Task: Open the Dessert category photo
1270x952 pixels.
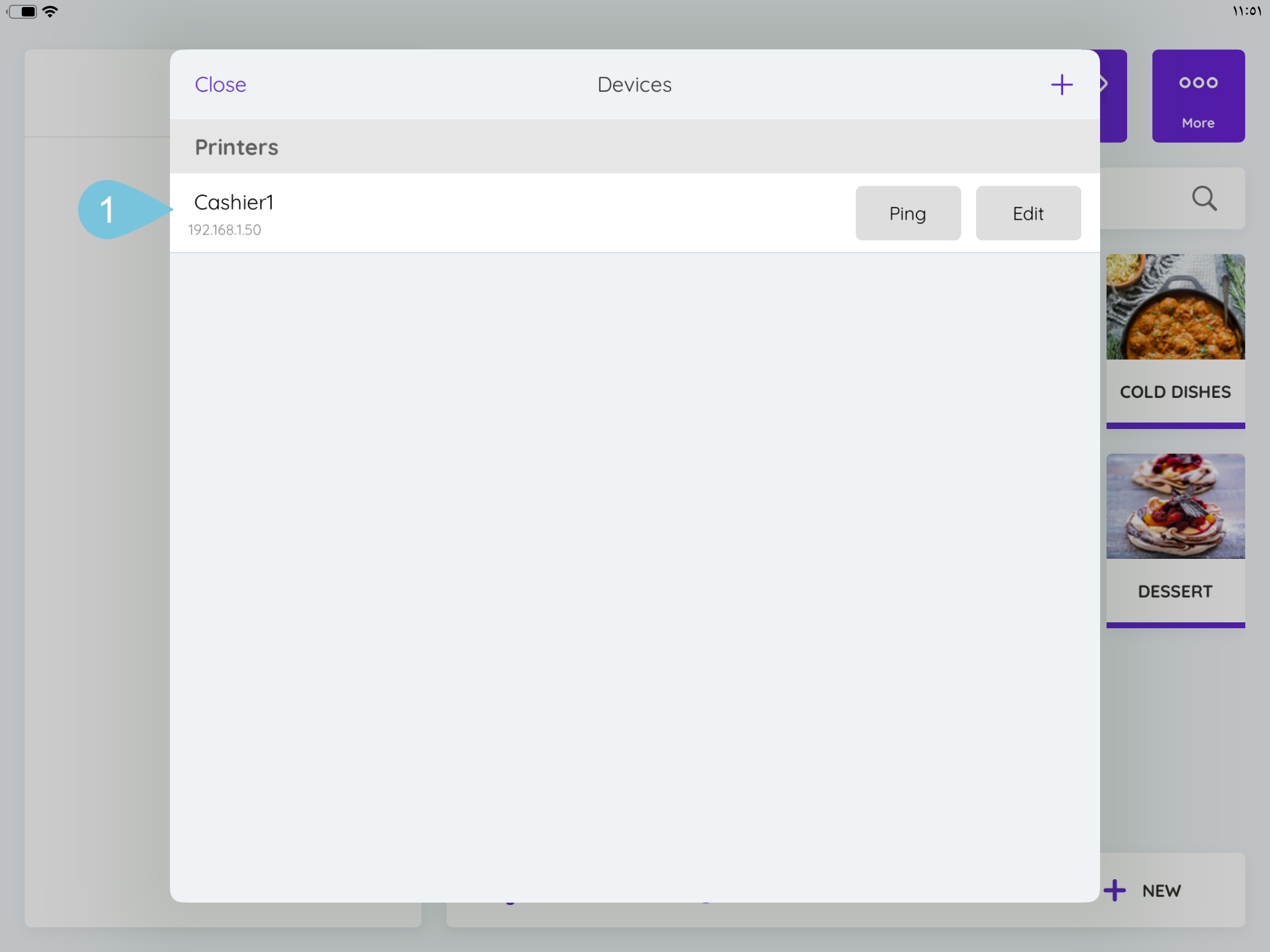Action: point(1175,506)
